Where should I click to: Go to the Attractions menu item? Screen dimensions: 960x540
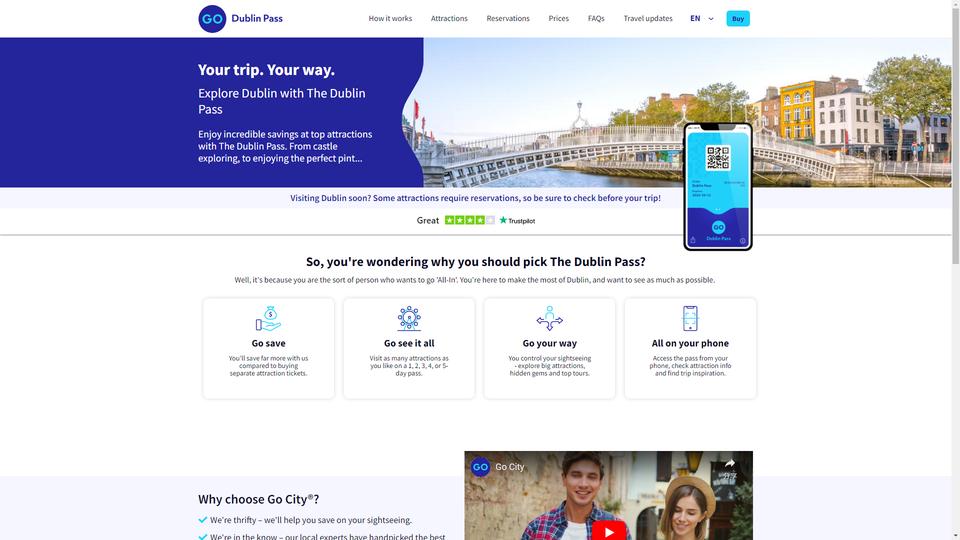point(449,18)
